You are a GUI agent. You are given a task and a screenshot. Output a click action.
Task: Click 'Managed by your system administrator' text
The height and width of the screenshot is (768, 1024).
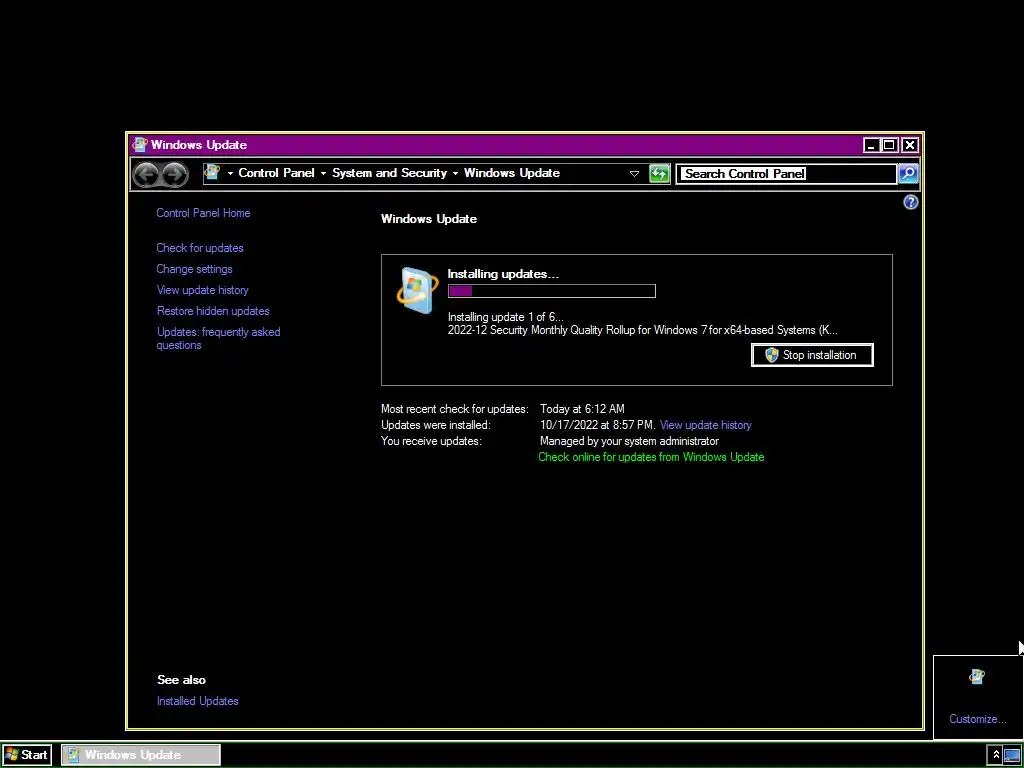tap(629, 441)
